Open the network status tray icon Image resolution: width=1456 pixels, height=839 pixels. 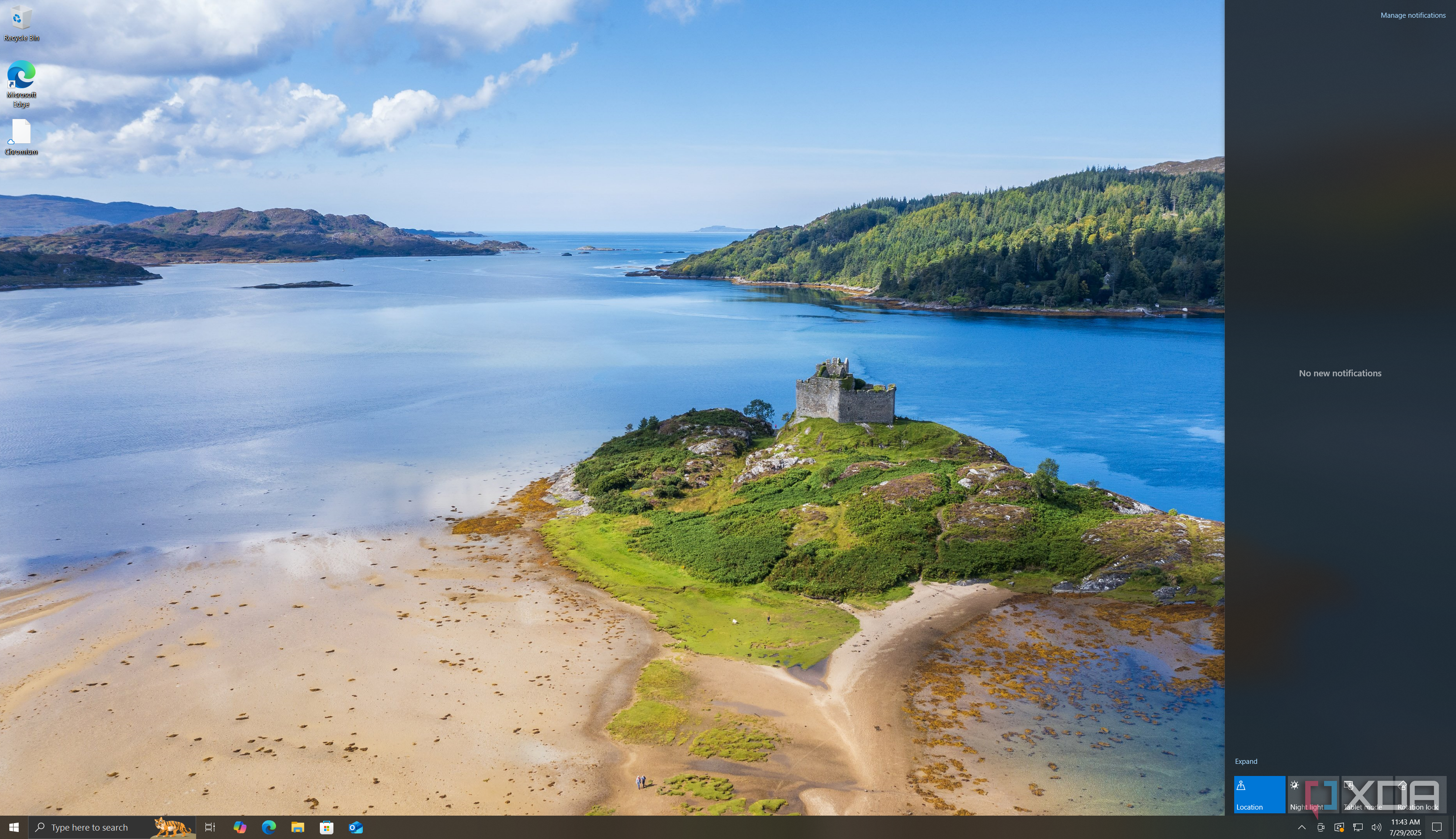1357,827
